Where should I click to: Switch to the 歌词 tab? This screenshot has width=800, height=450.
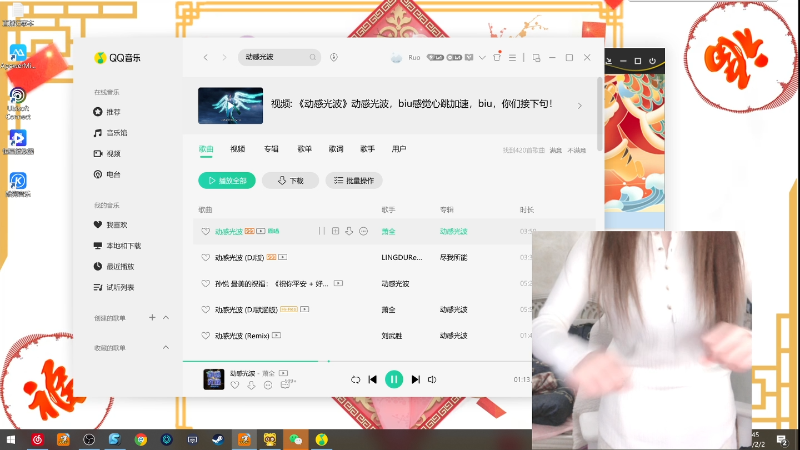[336, 149]
